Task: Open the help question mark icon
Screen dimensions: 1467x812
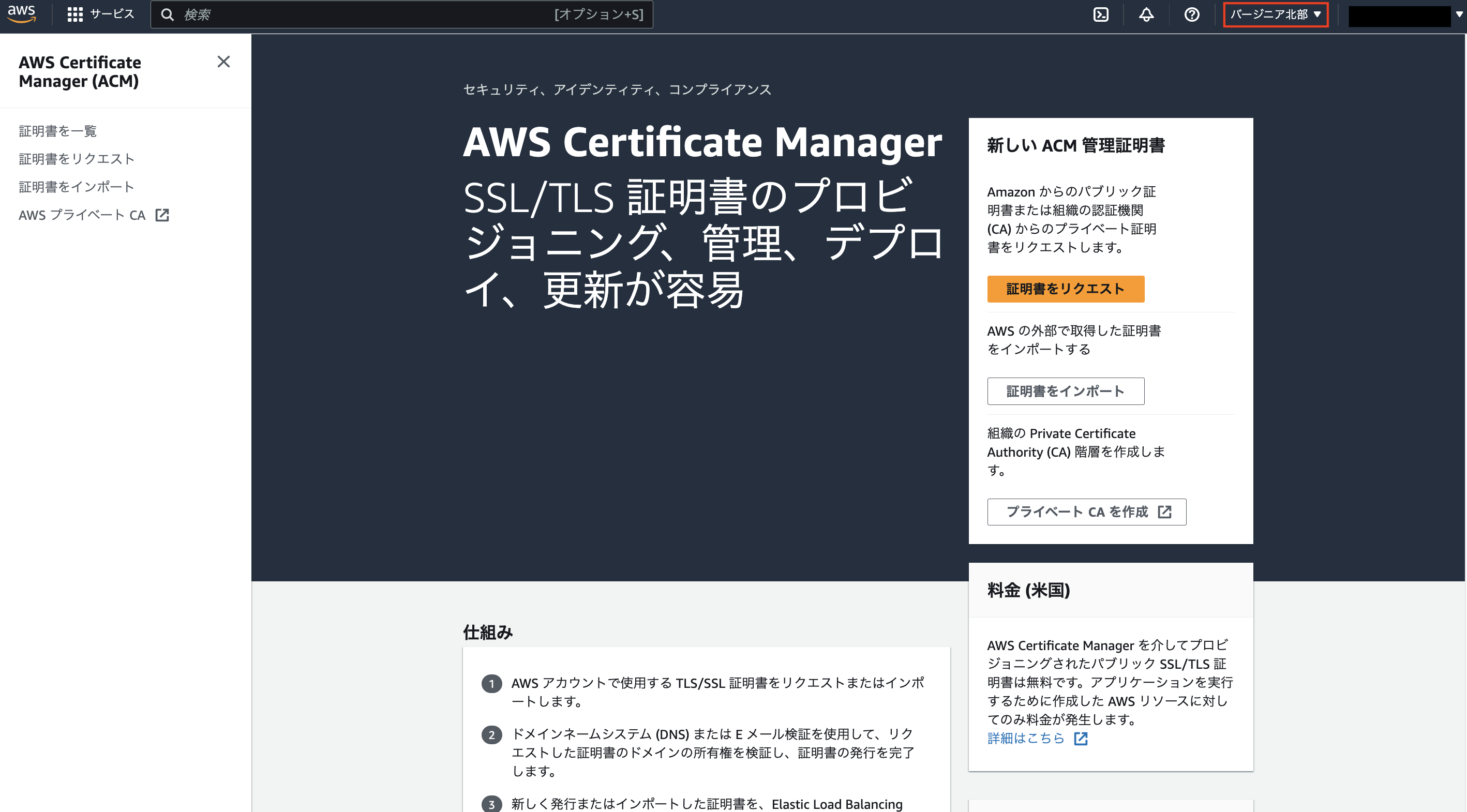Action: (x=1191, y=14)
